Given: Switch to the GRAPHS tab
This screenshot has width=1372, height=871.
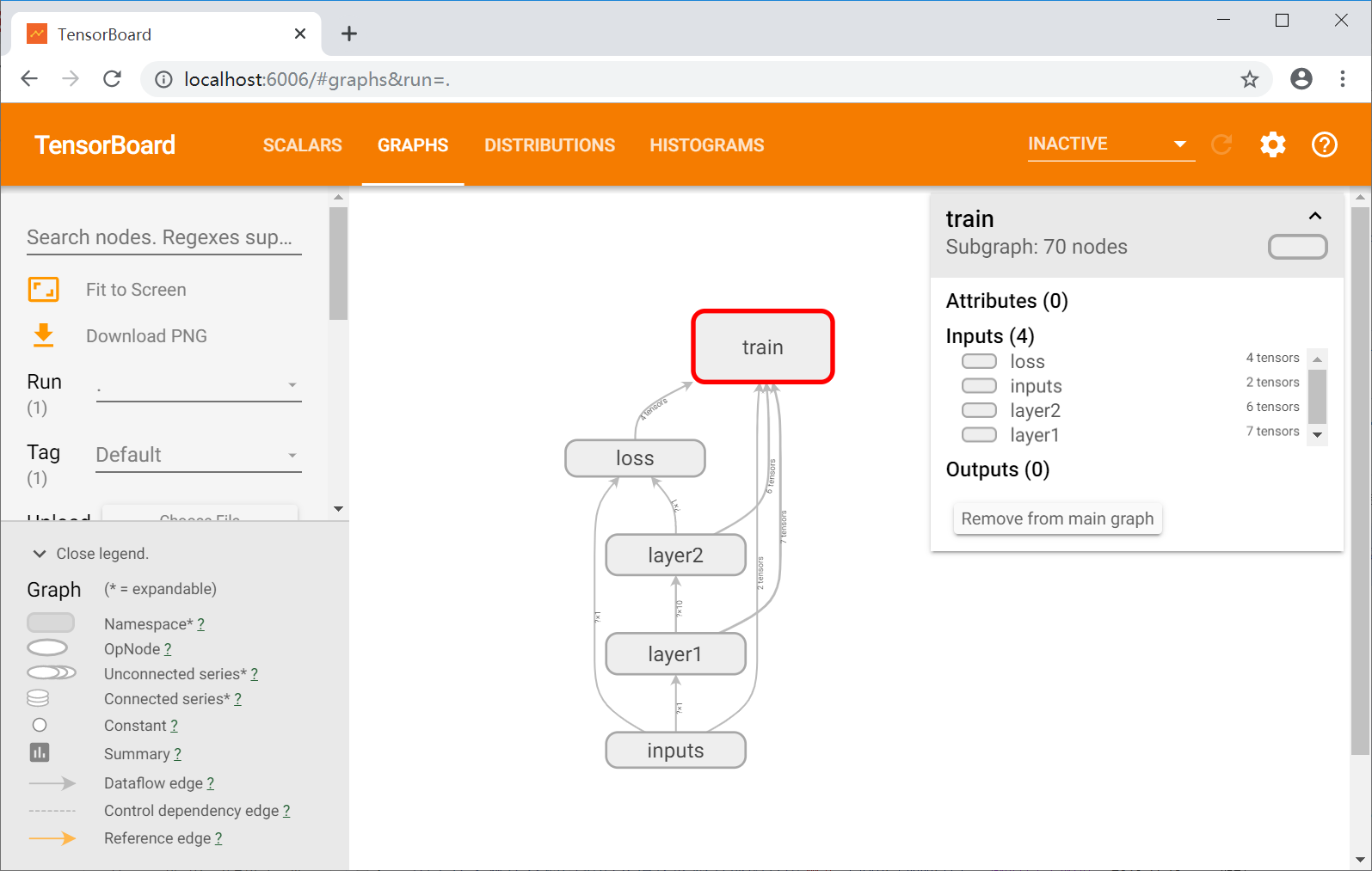Looking at the screenshot, I should [x=413, y=145].
